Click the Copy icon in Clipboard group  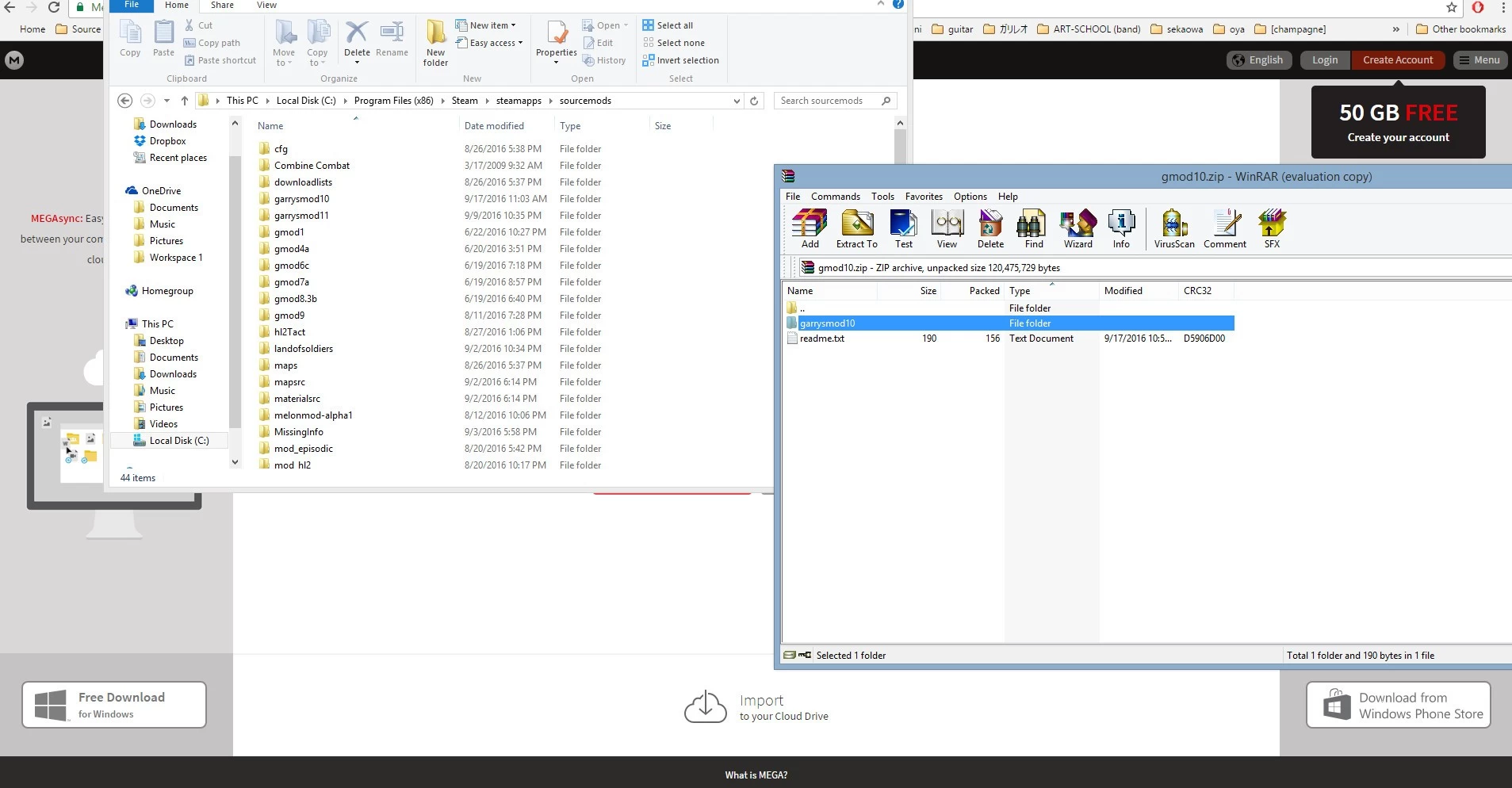[130, 40]
